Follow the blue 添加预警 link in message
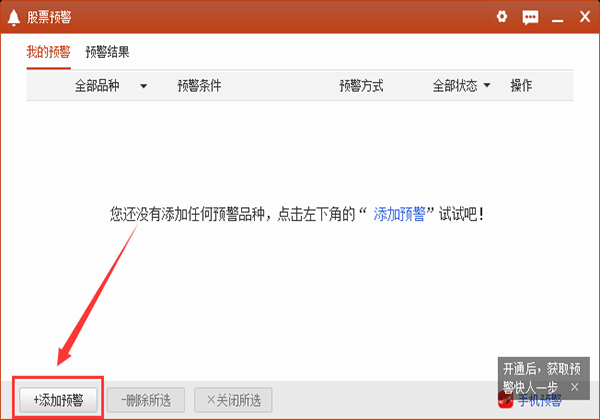The width and height of the screenshot is (600, 420). coord(399,214)
